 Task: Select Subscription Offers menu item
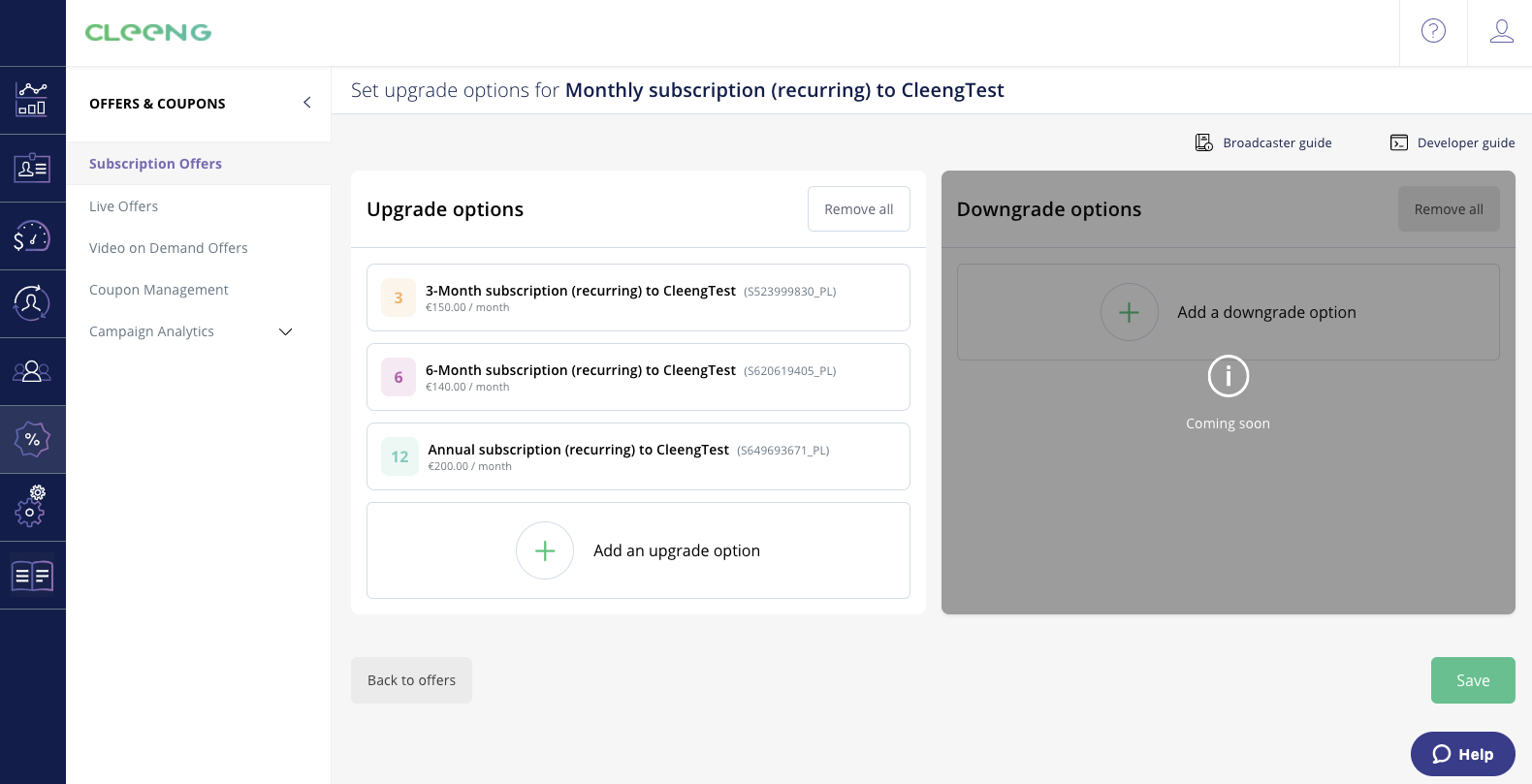pyautogui.click(x=198, y=164)
